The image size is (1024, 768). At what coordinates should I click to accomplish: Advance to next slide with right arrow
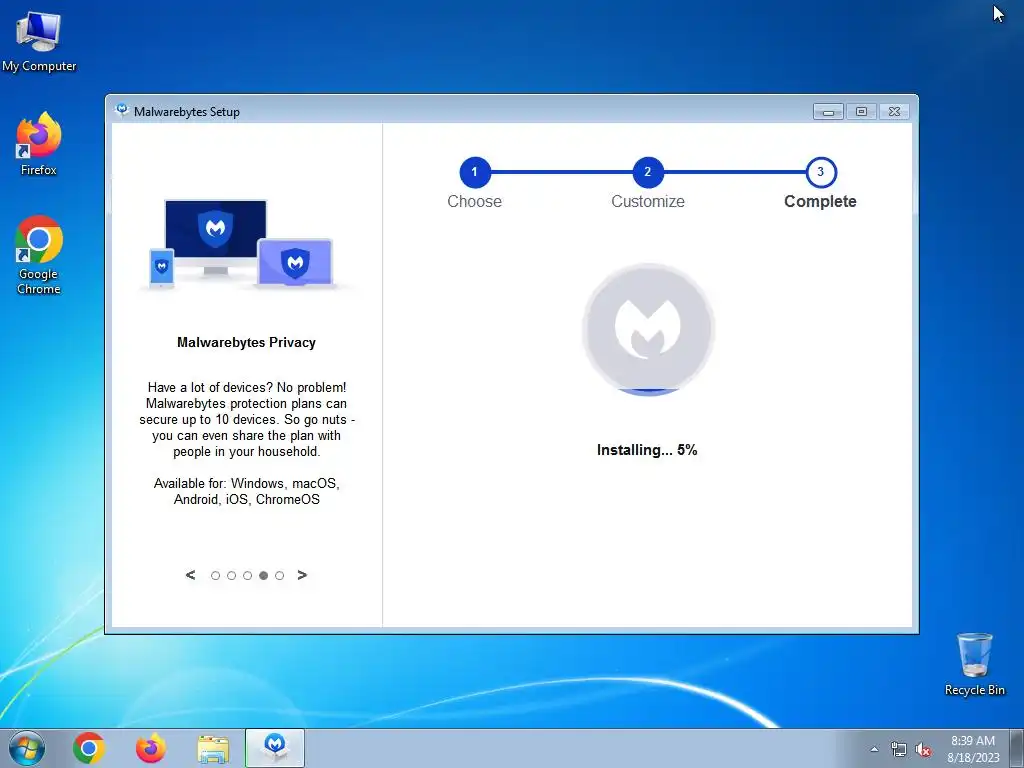[x=302, y=575]
